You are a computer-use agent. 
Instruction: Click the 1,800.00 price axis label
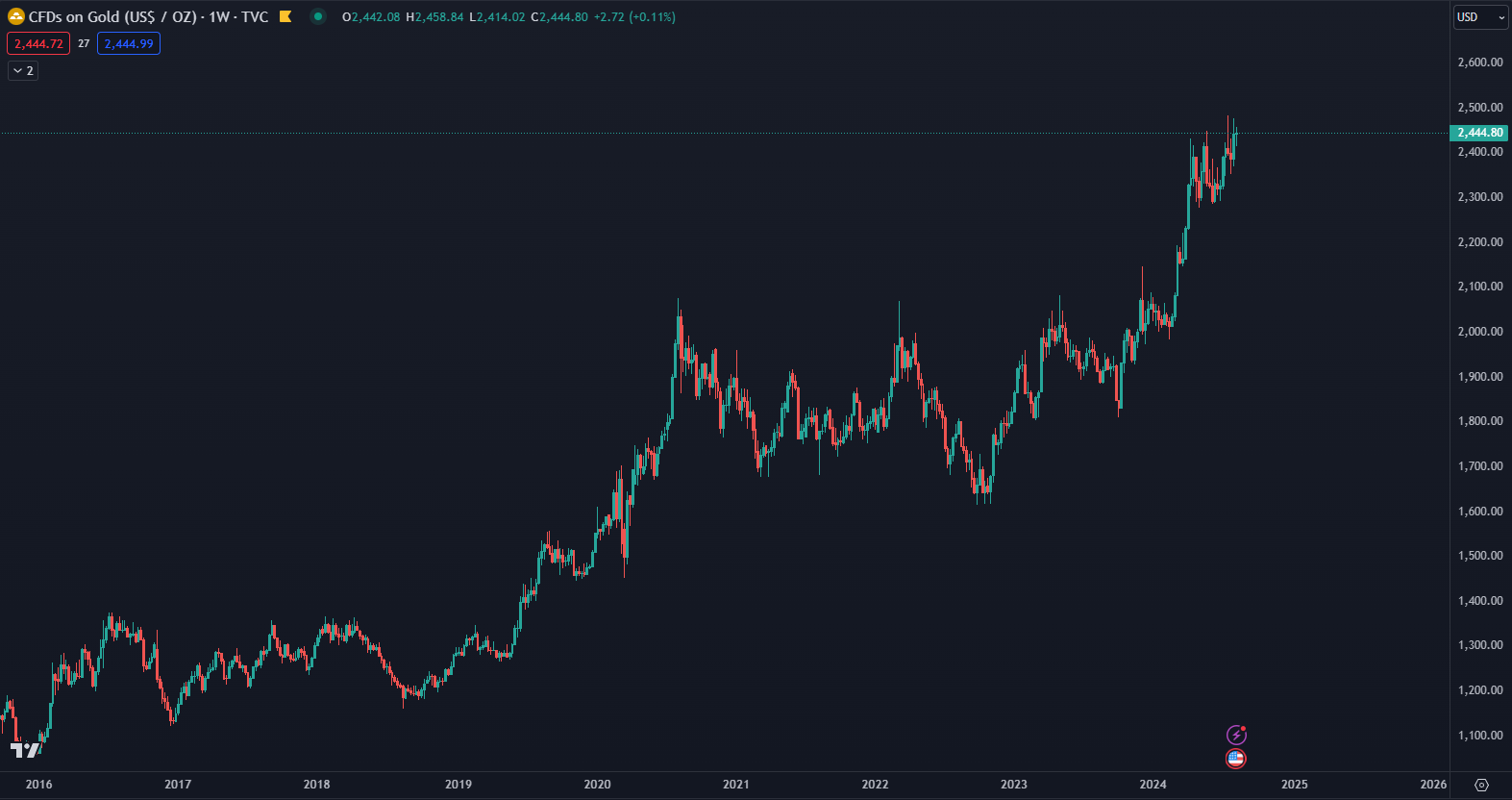1480,421
